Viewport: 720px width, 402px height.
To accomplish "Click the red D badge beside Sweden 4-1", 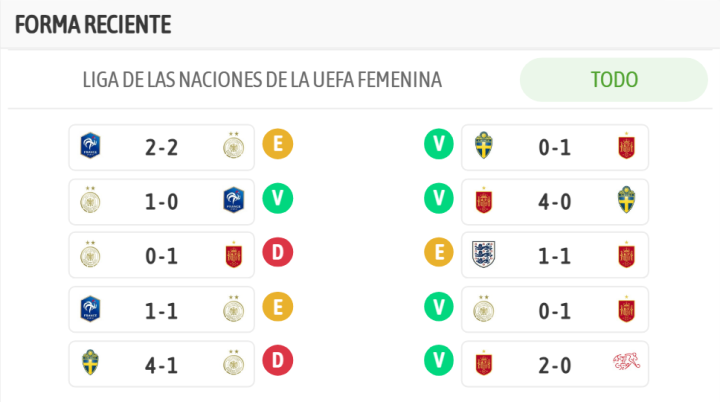I will pyautogui.click(x=277, y=362).
